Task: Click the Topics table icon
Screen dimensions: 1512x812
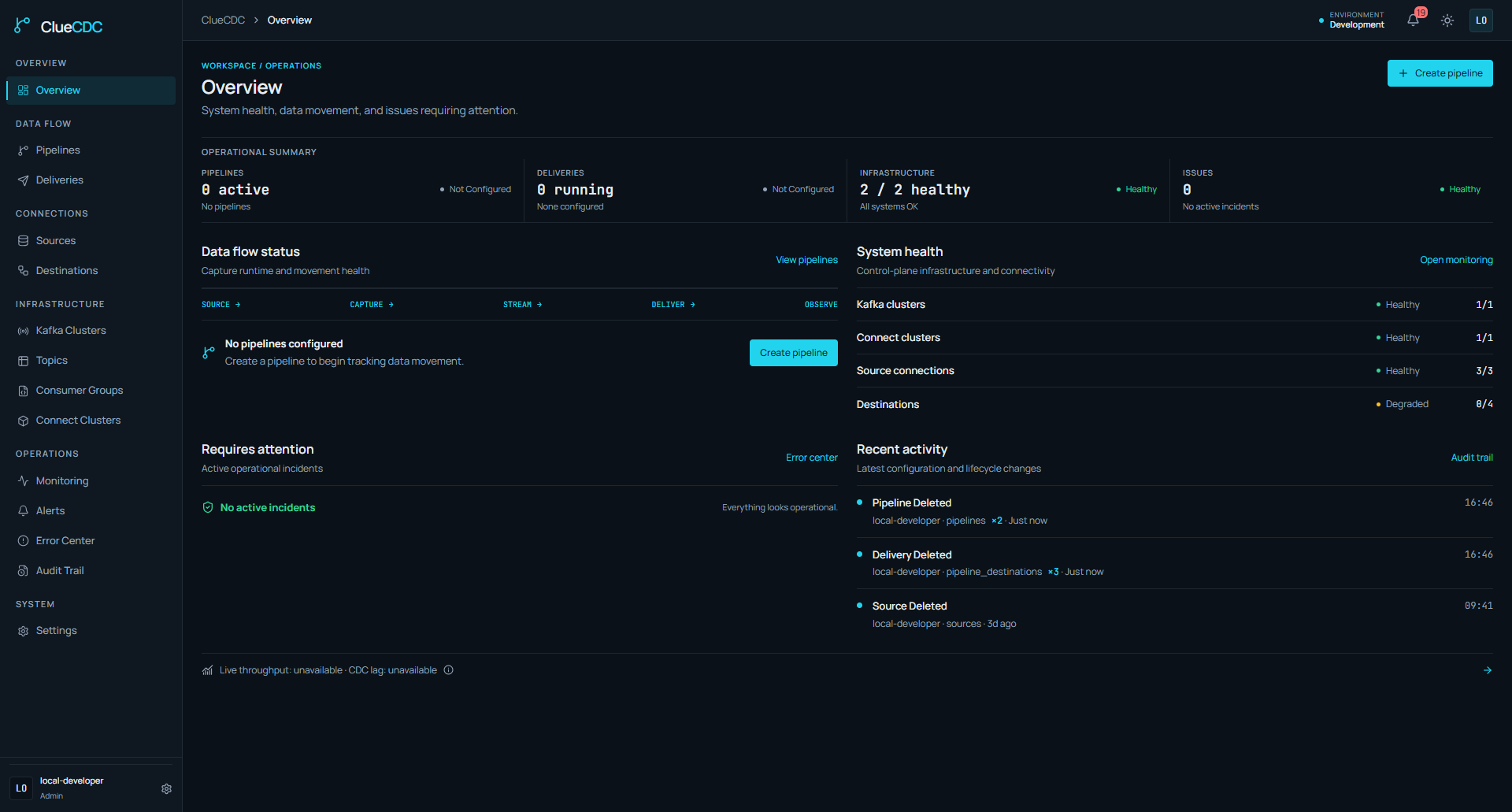Action: click(x=23, y=361)
